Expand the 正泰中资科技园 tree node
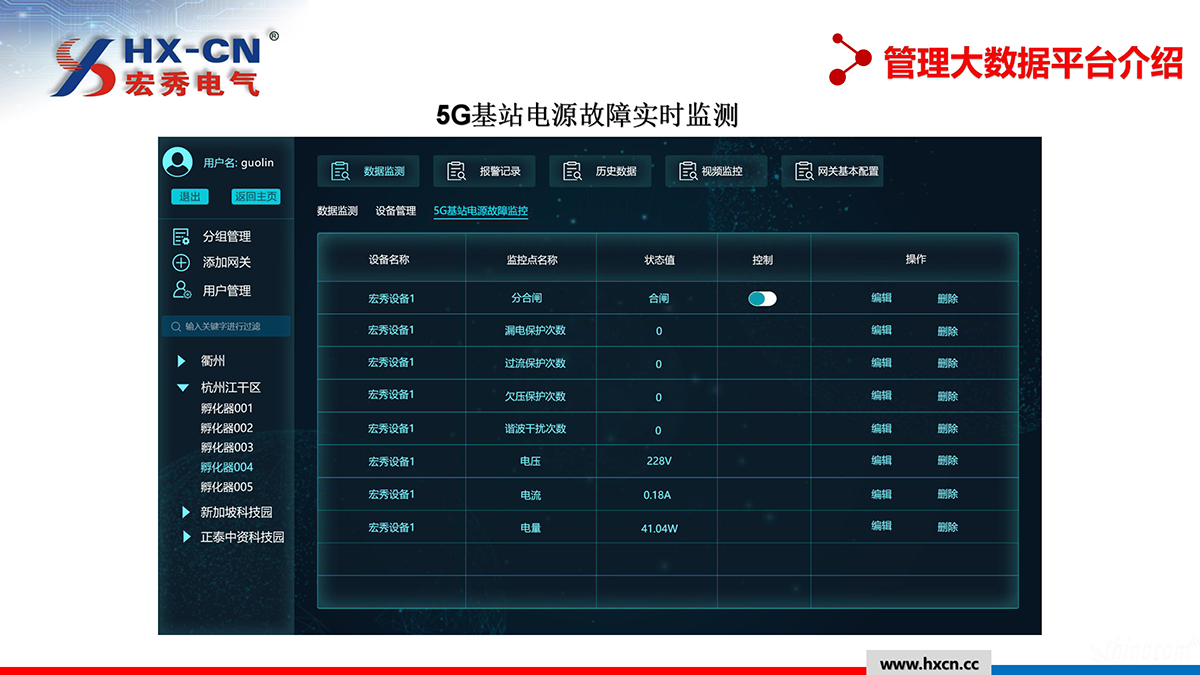1200x675 pixels. pyautogui.click(x=186, y=537)
